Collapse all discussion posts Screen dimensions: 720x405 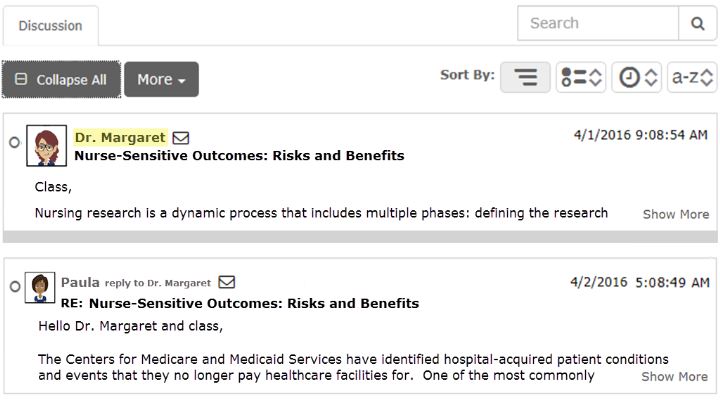coord(62,79)
